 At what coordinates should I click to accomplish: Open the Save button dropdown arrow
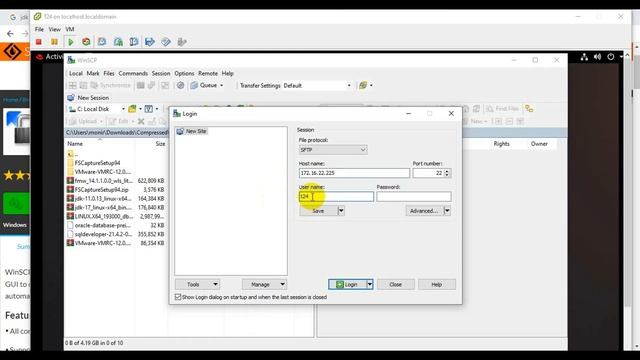341,211
